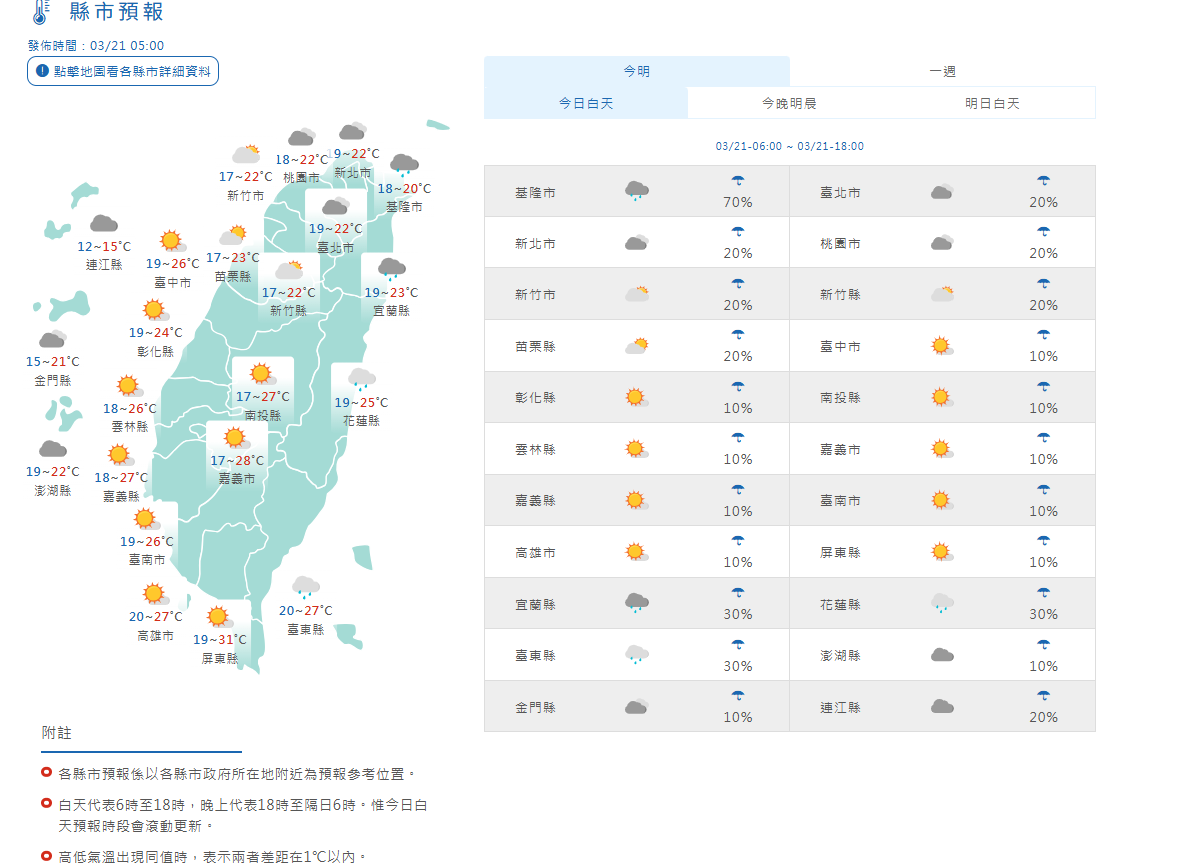Viewport: 1178px width, 868px height.
Task: Click the sunny icon above Taichung on map
Action: (x=171, y=241)
